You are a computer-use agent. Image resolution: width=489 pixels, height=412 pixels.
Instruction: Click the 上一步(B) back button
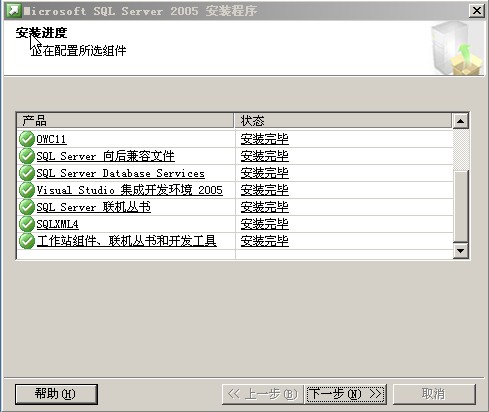pyautogui.click(x=263, y=394)
